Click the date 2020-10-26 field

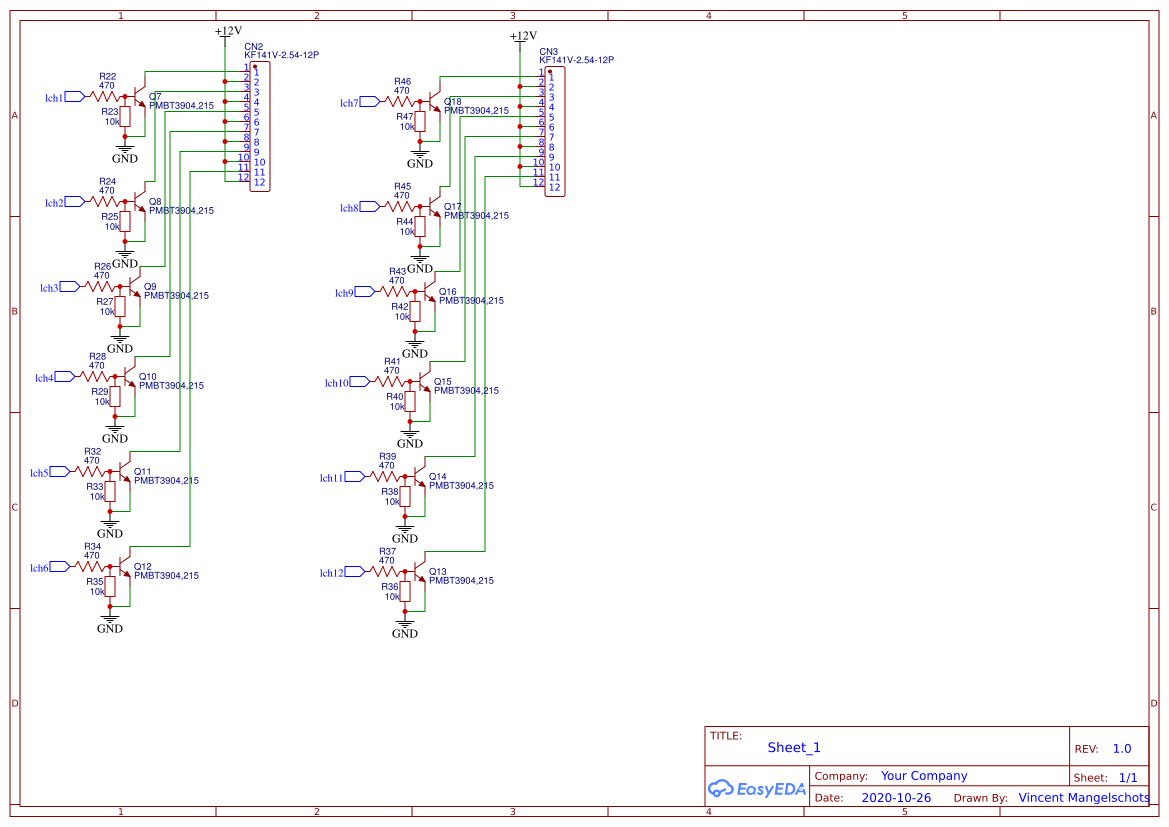click(x=899, y=798)
